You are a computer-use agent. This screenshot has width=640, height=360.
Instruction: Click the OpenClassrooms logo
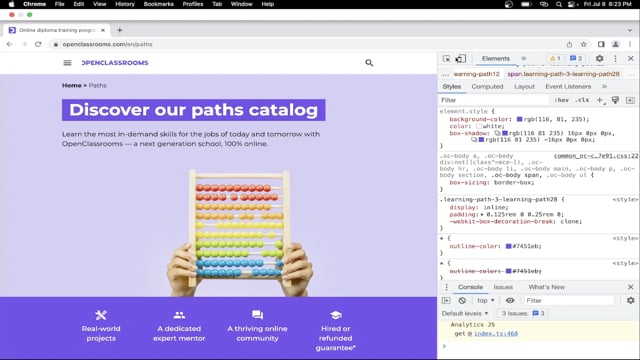115,62
